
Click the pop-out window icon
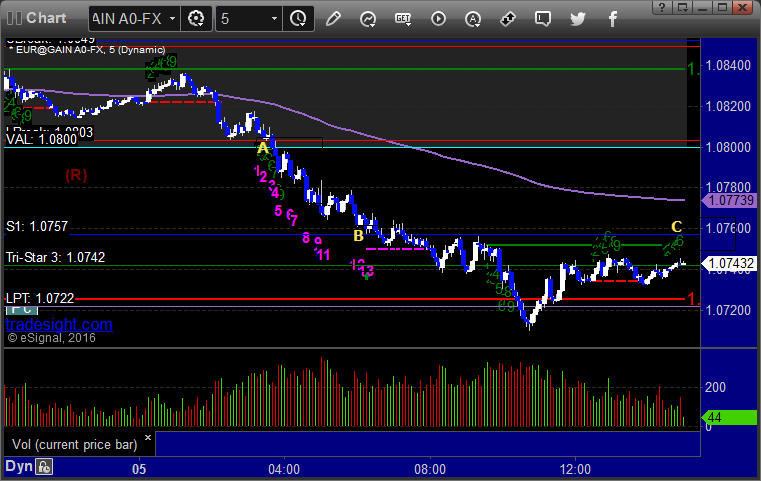tap(682, 7)
